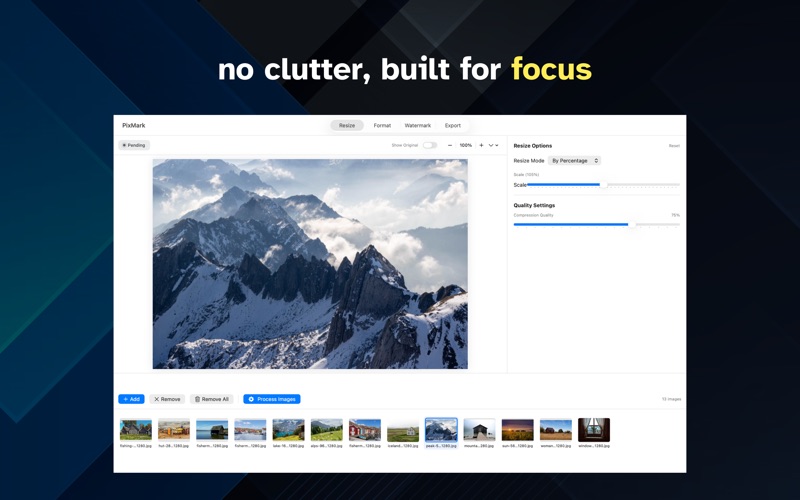Screen dimensions: 800x500
Task: Click the Add images button
Action: tap(131, 399)
